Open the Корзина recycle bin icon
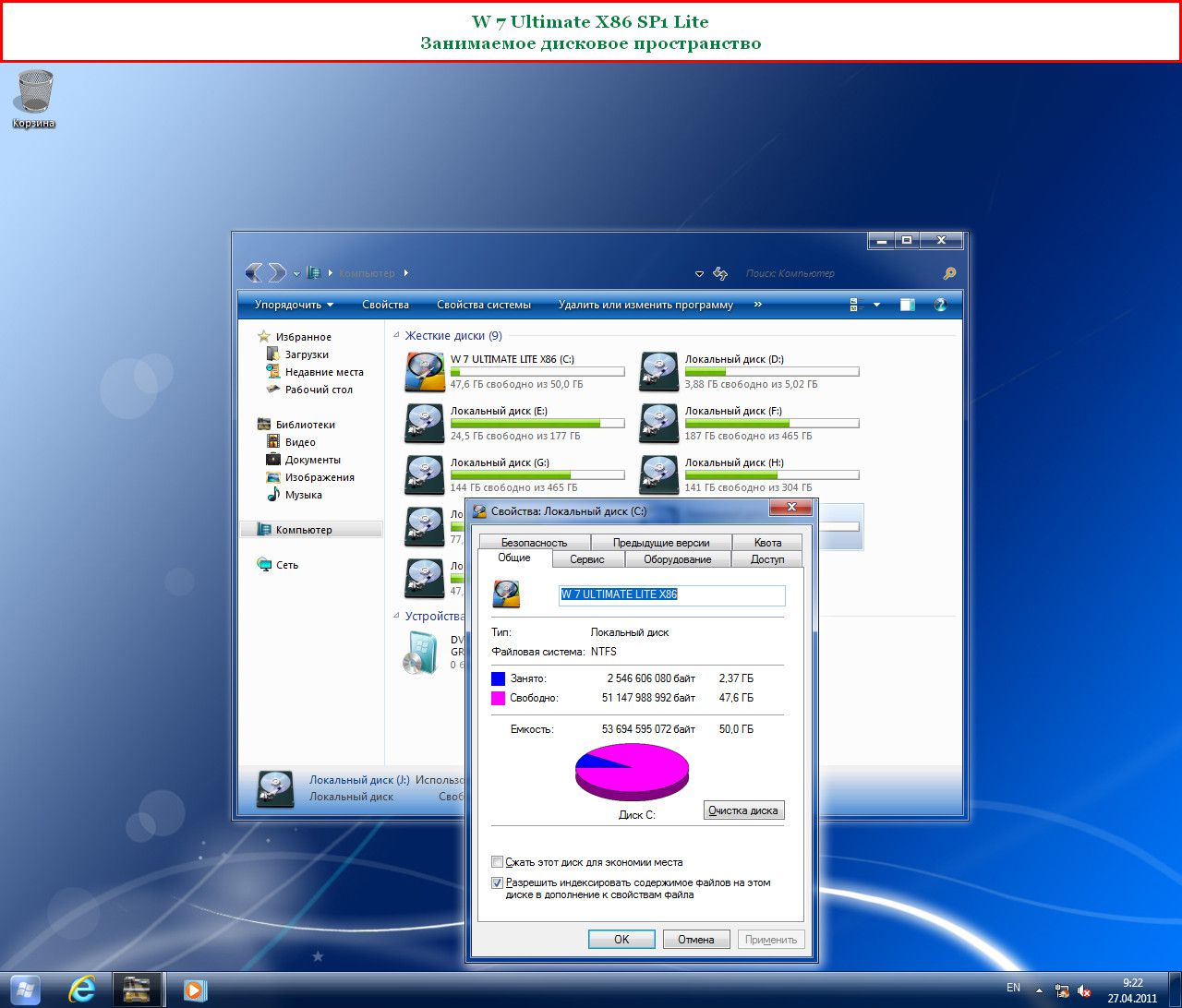Screen dimensions: 1182x1008 (34, 99)
